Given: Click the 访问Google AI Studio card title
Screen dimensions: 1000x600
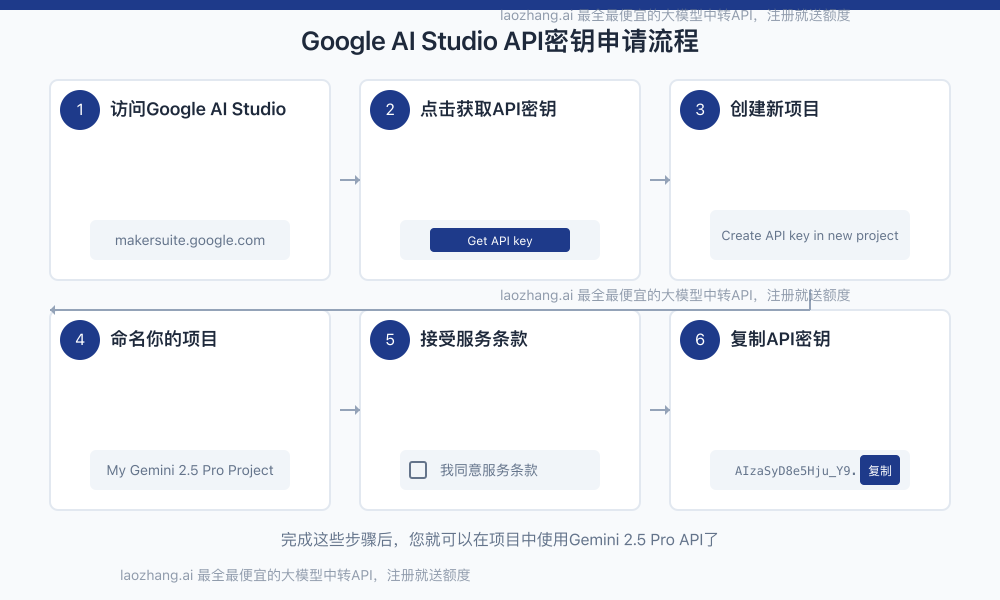Looking at the screenshot, I should tap(198, 109).
